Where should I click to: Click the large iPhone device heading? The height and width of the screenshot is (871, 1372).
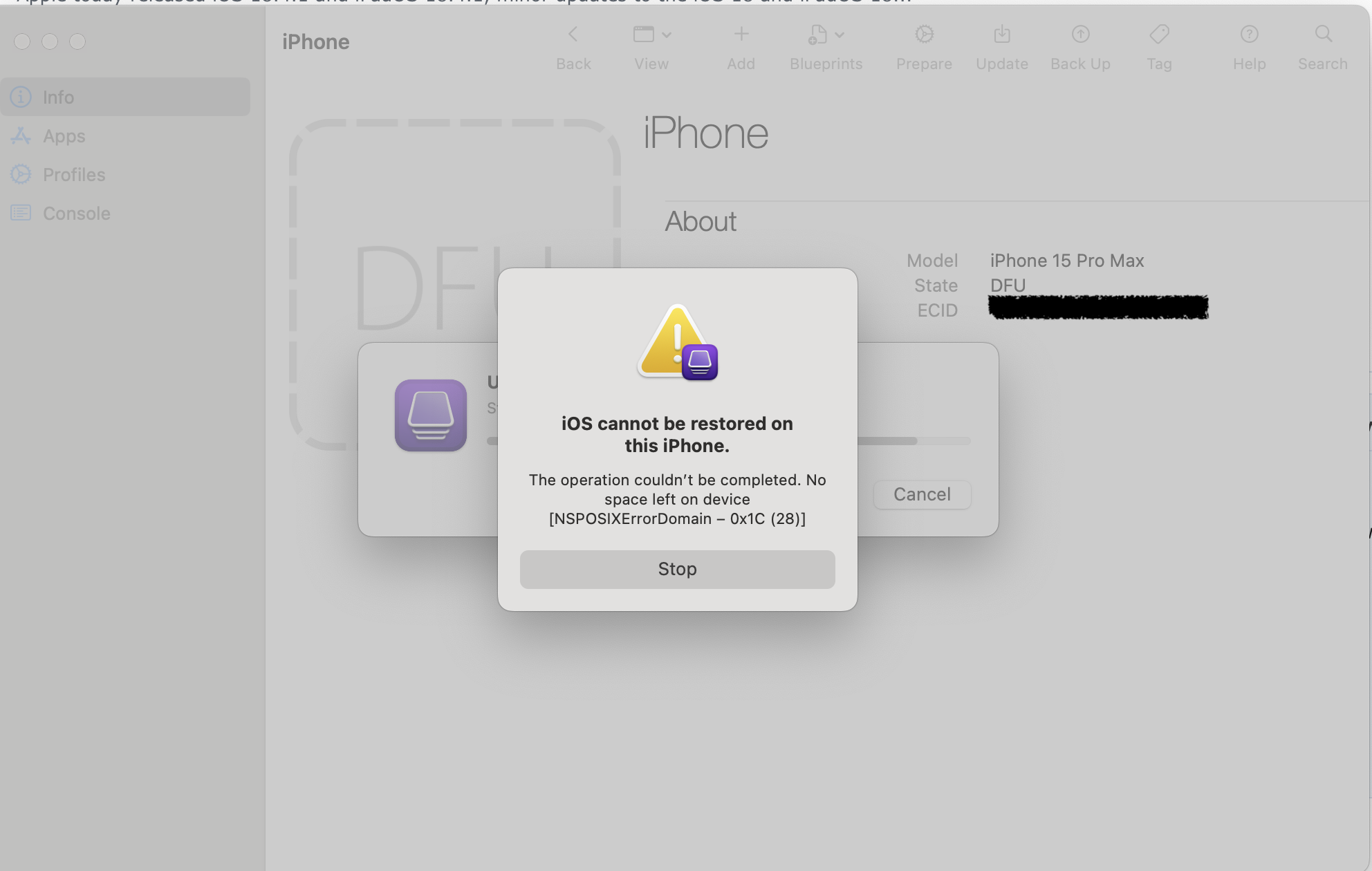click(705, 133)
